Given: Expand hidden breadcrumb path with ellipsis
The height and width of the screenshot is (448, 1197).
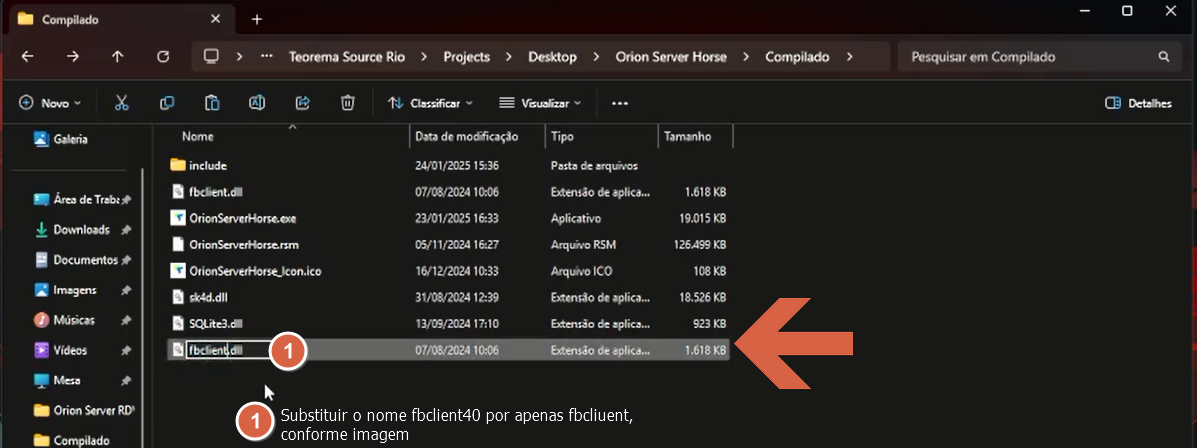Looking at the screenshot, I should click(x=266, y=56).
